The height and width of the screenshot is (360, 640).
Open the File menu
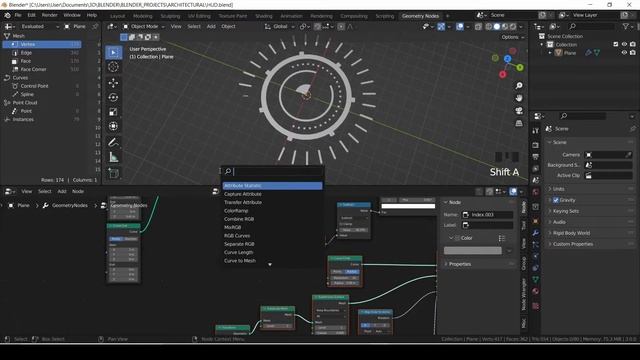point(18,15)
